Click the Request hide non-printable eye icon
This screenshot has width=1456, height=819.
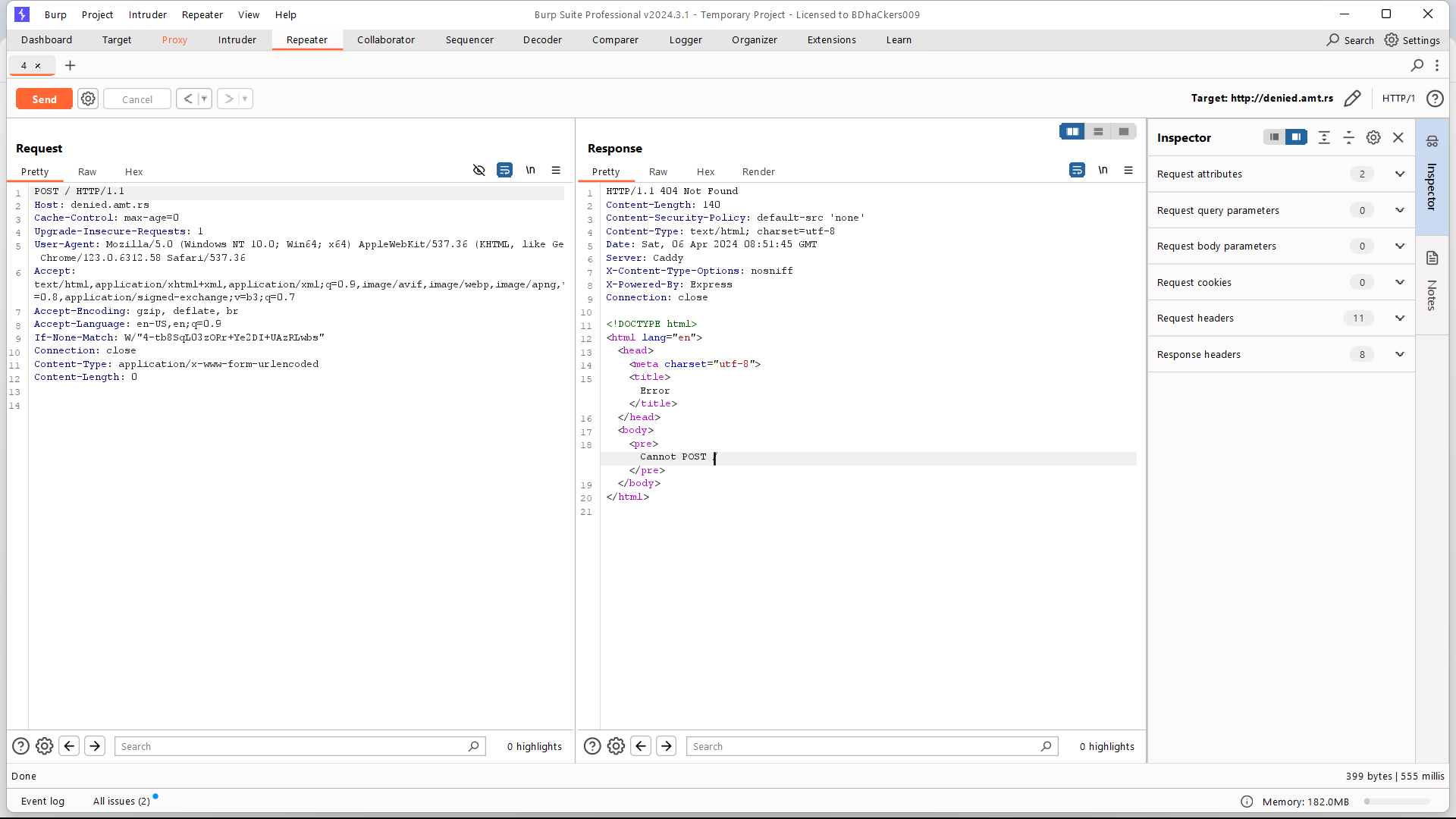(x=479, y=170)
